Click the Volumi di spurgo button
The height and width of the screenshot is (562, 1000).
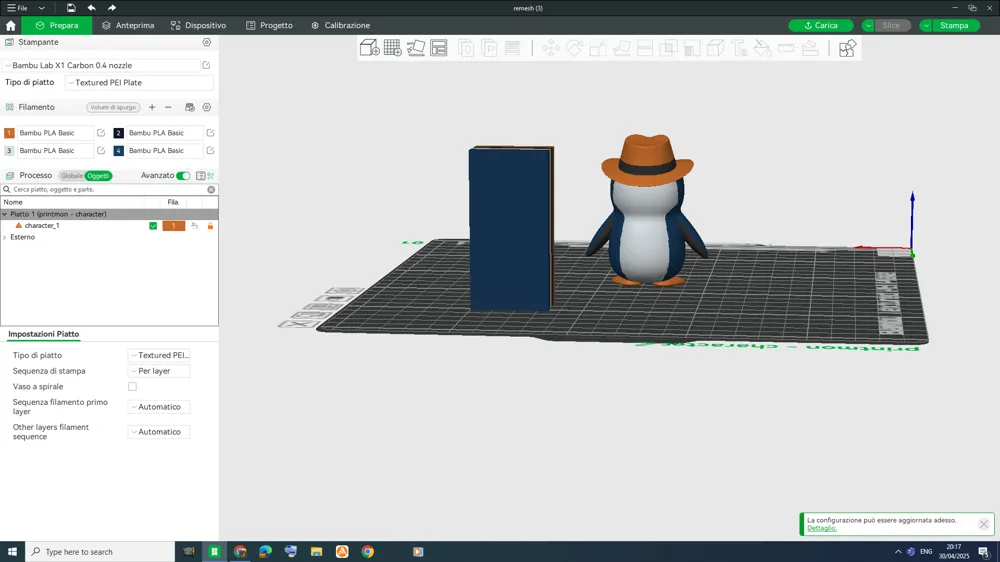pyautogui.click(x=113, y=107)
